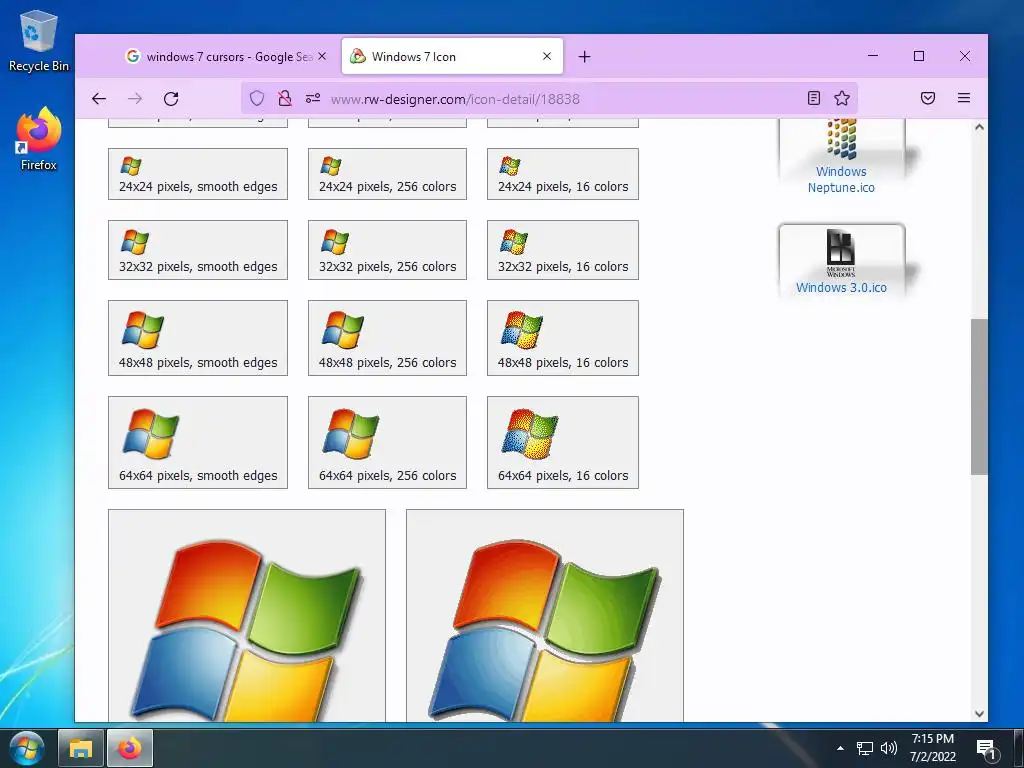Screen dimensions: 1024x768
Task: Show hidden system tray icons
Action: (x=840, y=748)
